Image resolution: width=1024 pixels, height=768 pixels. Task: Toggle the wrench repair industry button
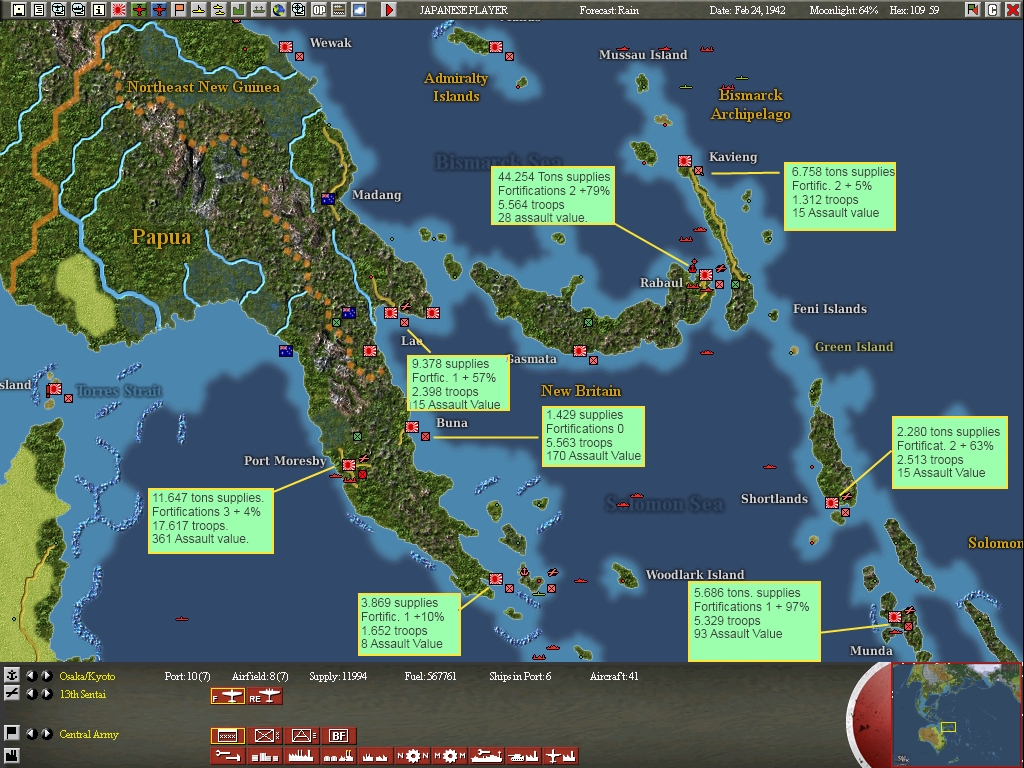(x=228, y=756)
